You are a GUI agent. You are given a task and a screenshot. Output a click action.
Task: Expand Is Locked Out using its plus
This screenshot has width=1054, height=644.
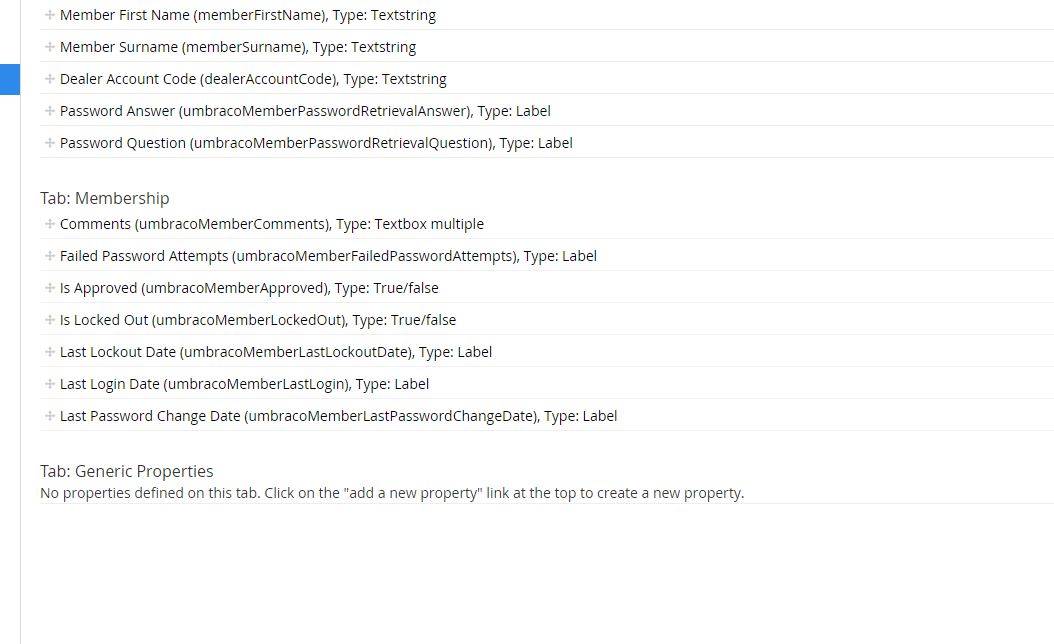[x=49, y=320]
